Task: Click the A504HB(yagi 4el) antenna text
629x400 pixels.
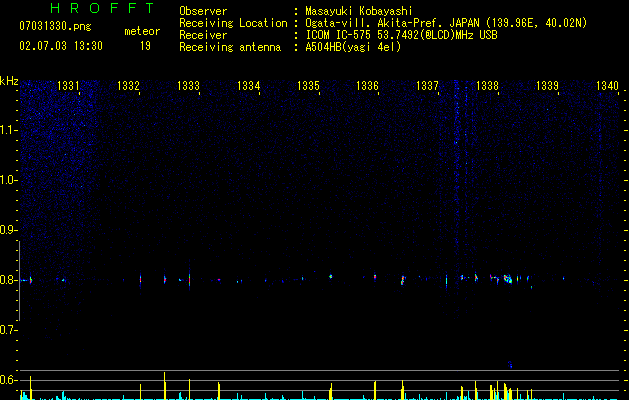Action: (353, 47)
